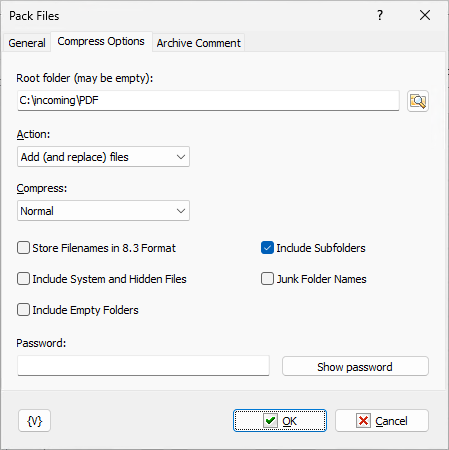
Task: Select the Compress Options tab
Action: (101, 41)
